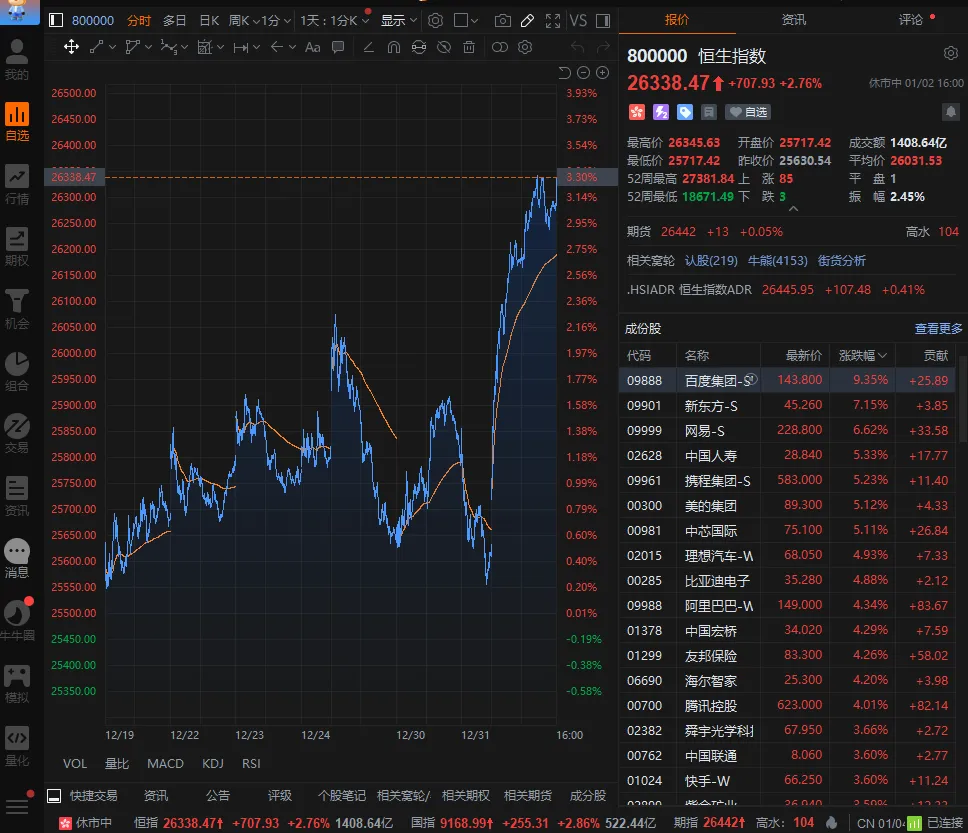Switch to the 多日 chart tab
The width and height of the screenshot is (968, 833).
point(174,20)
